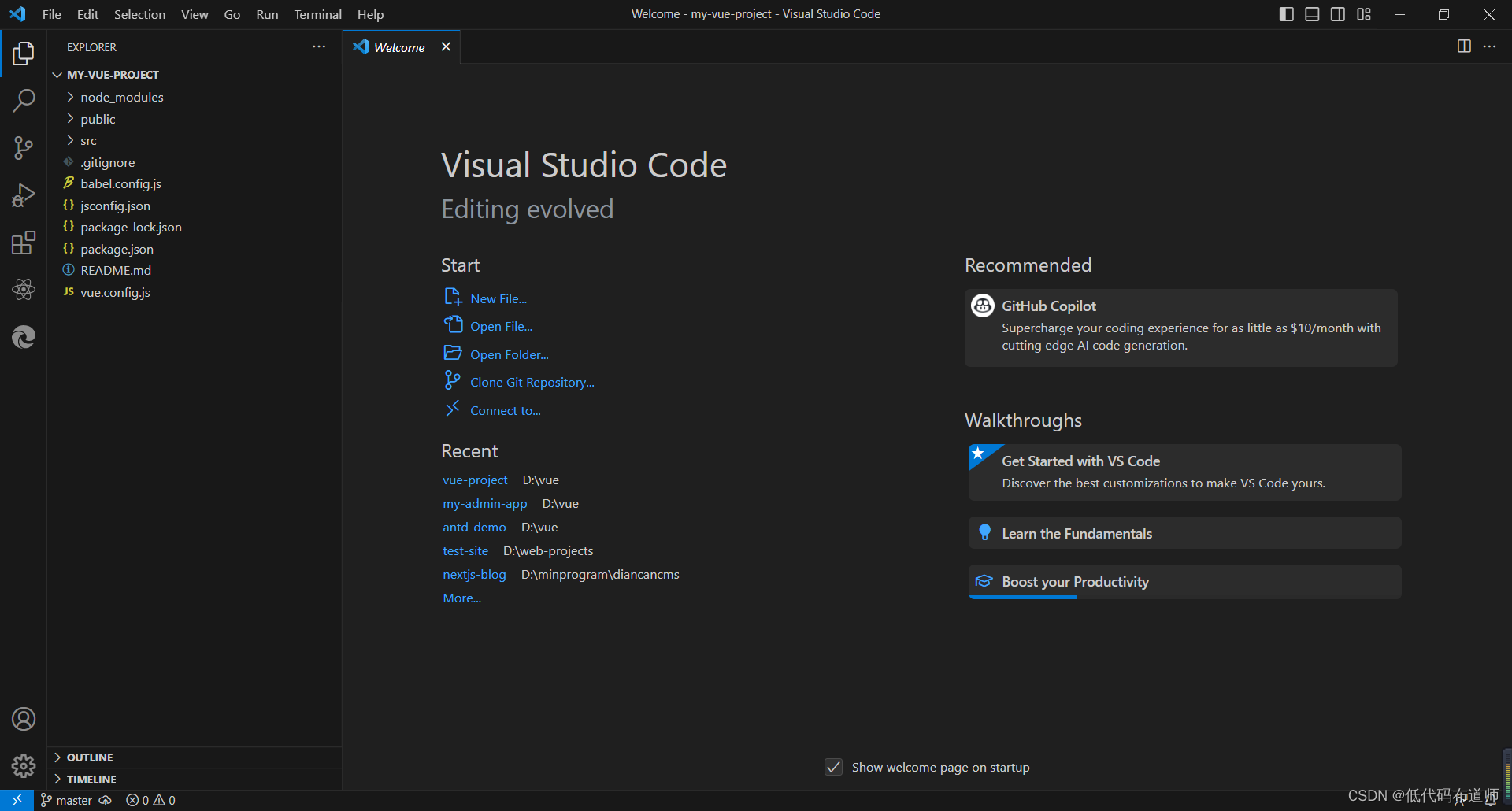Open Get Started with VS Code walkthrough

coord(1184,472)
